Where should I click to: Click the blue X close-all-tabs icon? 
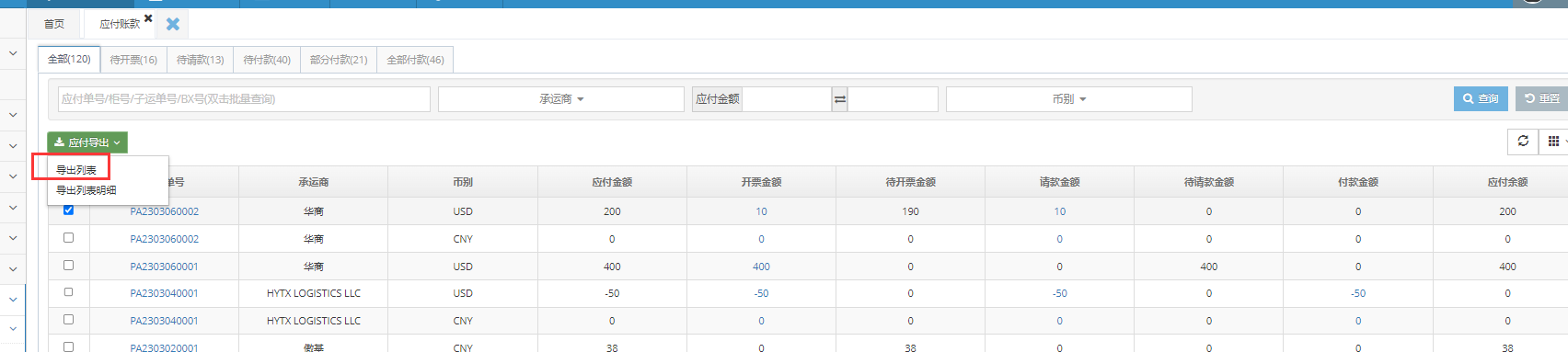click(172, 24)
